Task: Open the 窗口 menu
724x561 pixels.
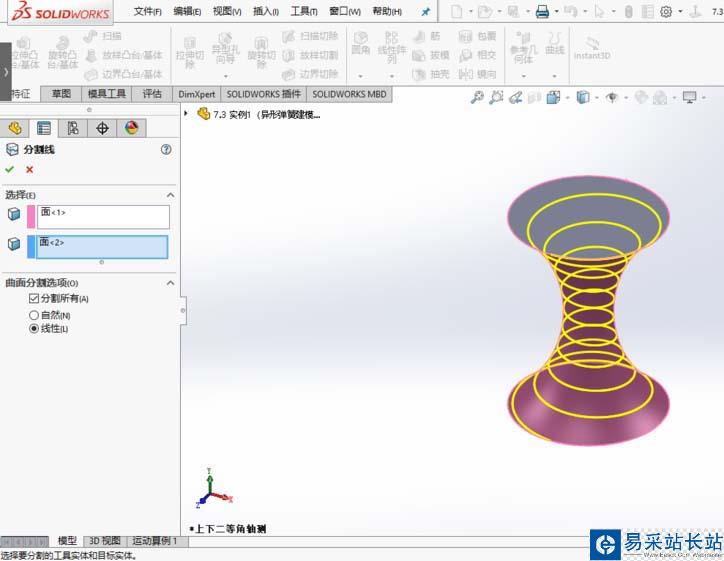Action: [x=345, y=11]
